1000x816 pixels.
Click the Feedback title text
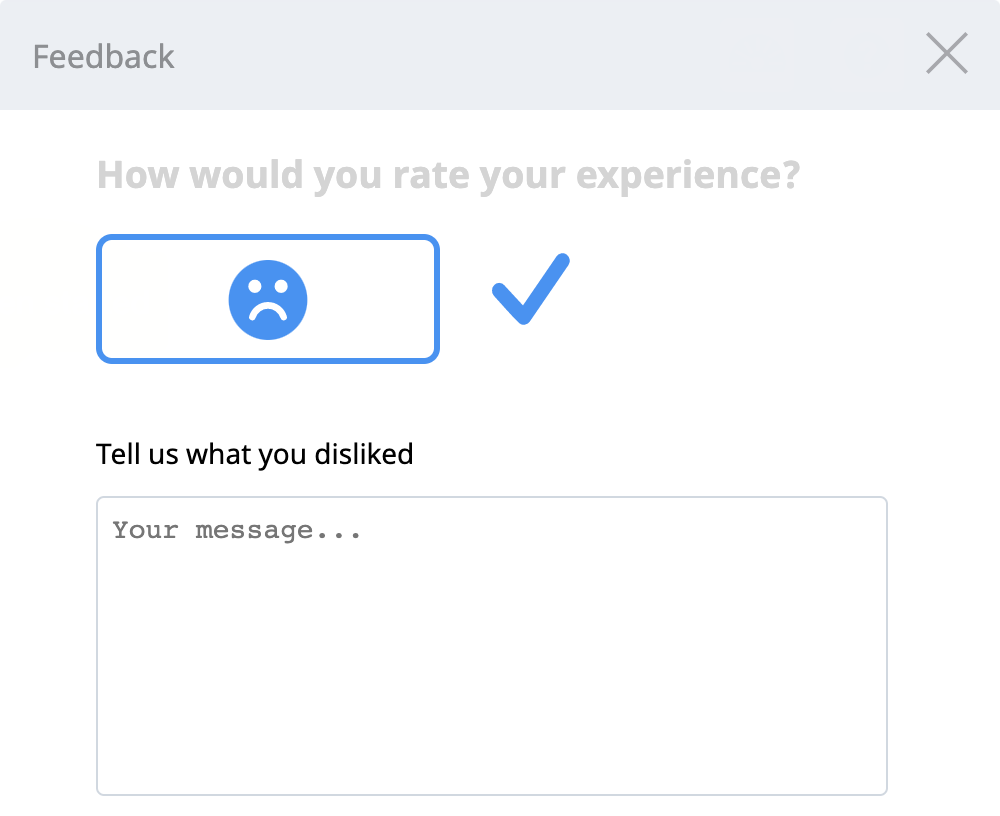click(x=103, y=56)
